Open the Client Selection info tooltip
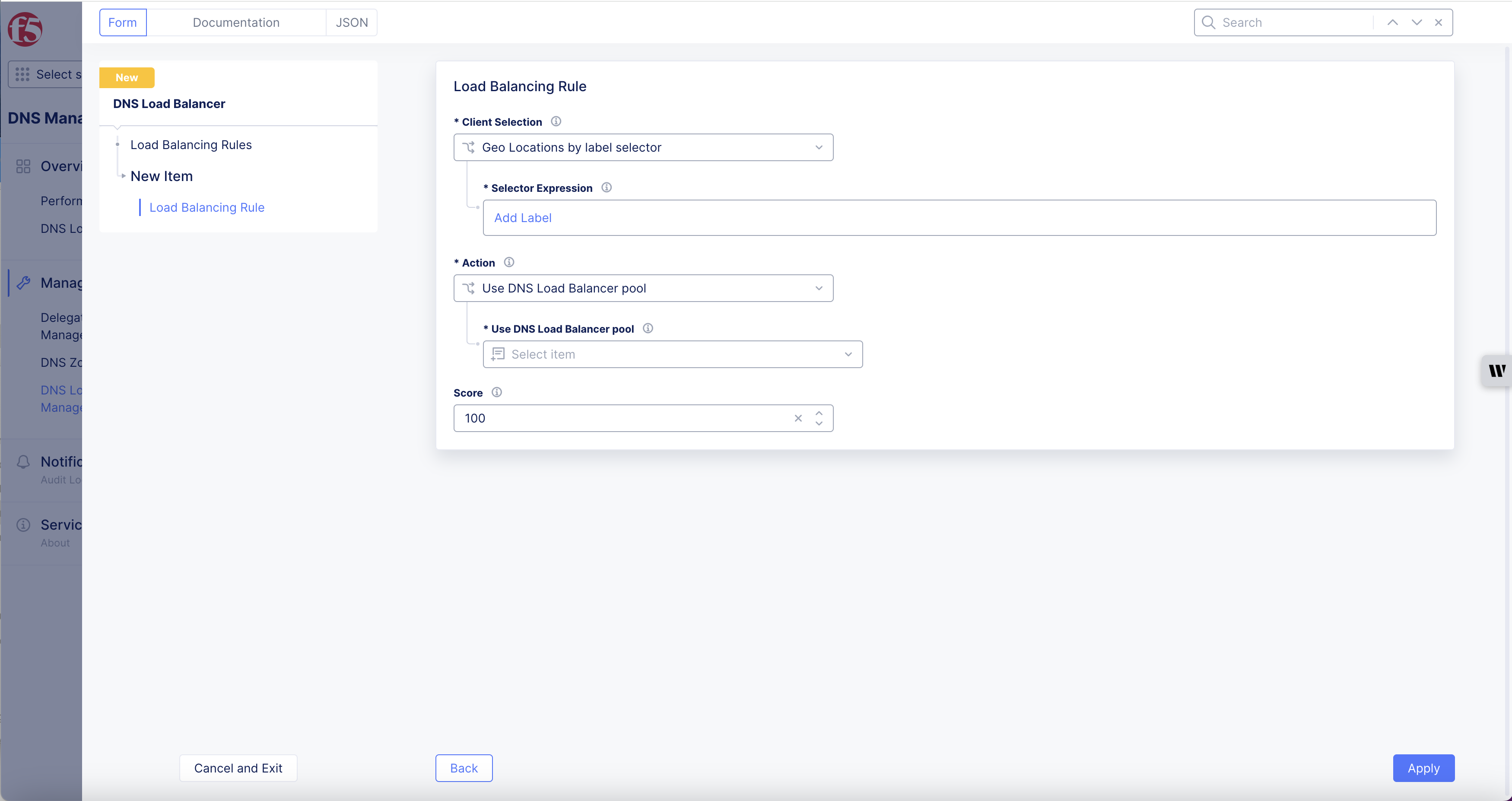 tap(556, 121)
